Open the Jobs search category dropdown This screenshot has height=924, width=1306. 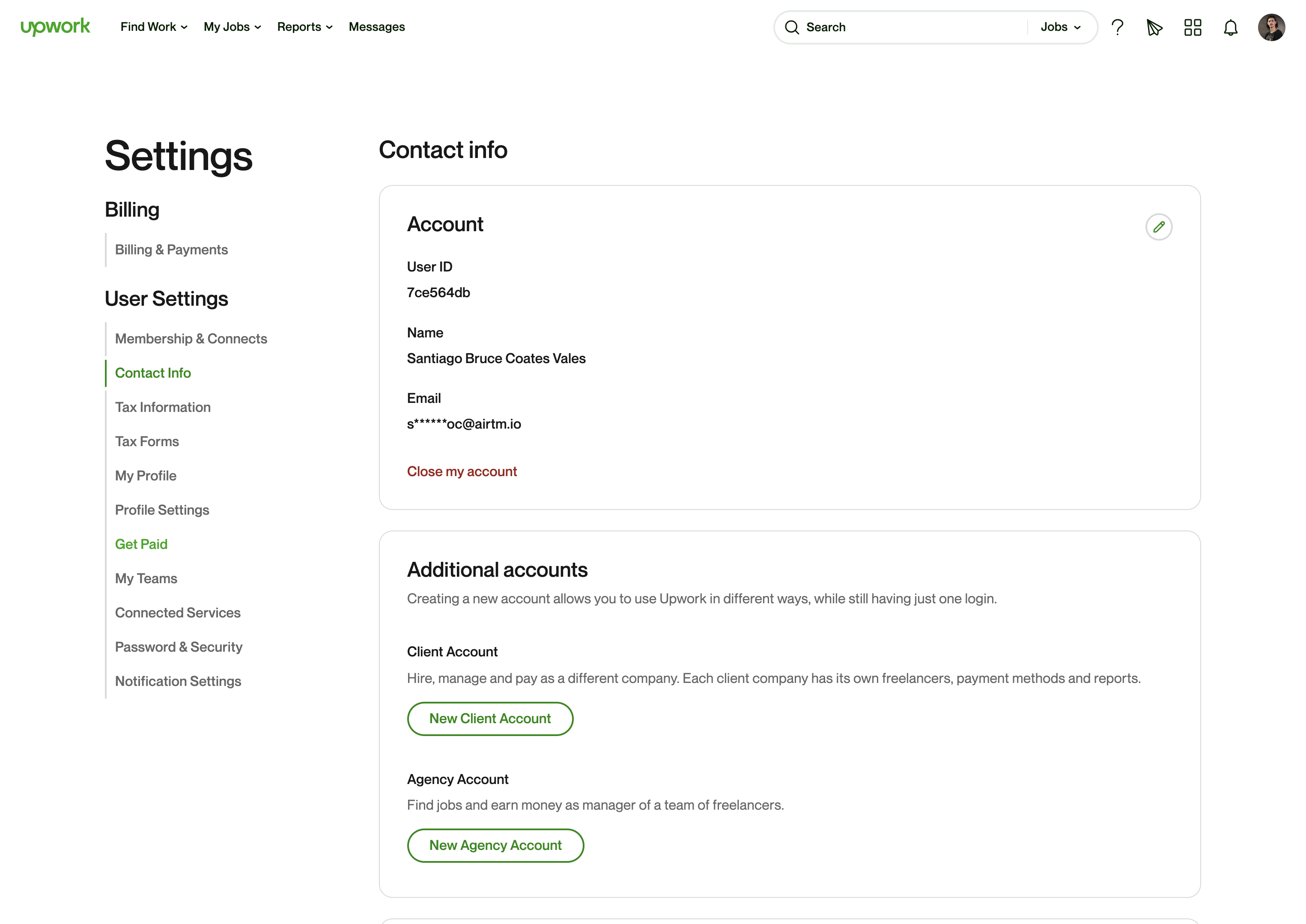point(1060,27)
